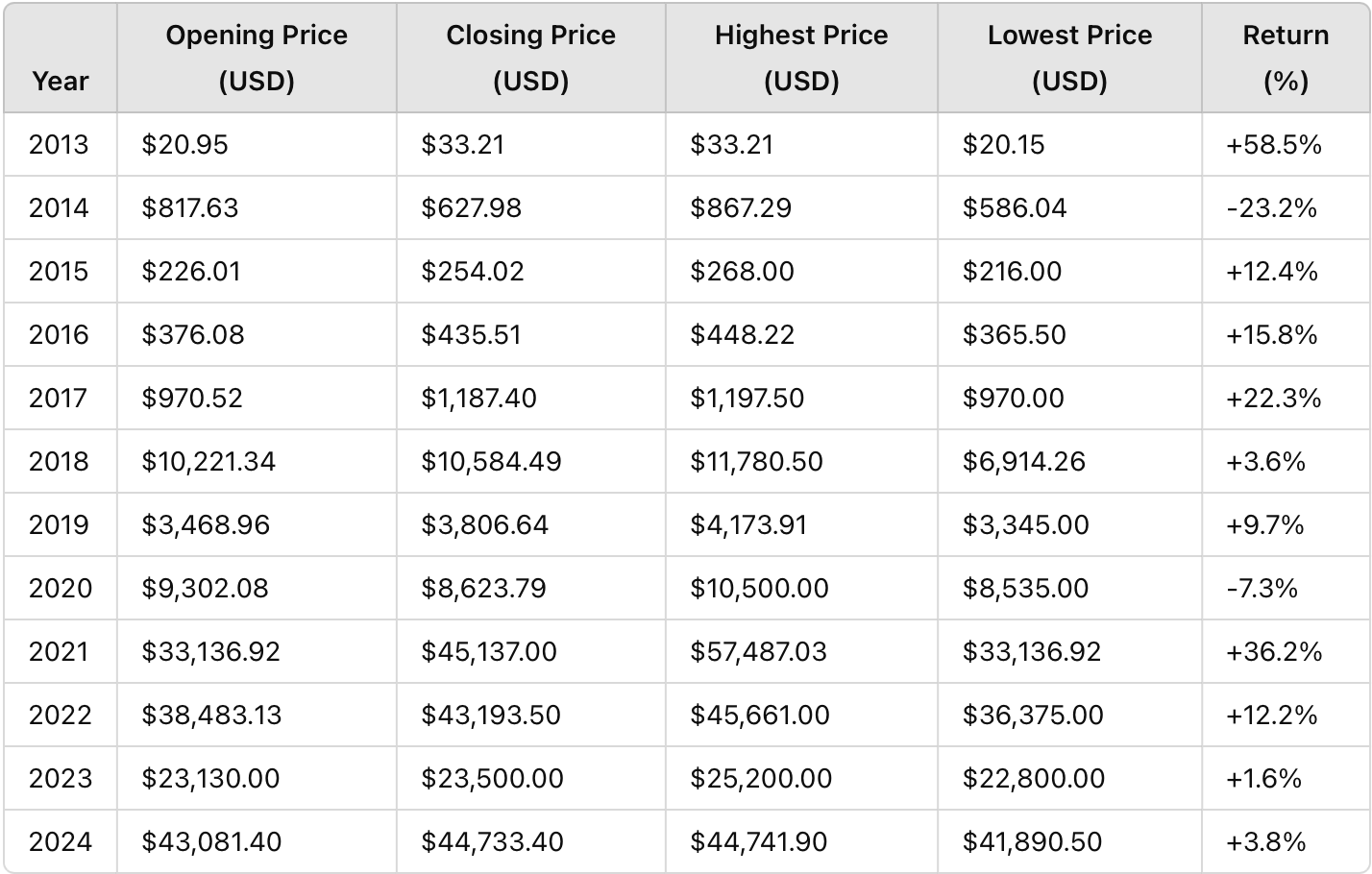Screen dimensions: 1372x874
Task: Select the Opening Price (USD) header
Action: (x=257, y=58)
